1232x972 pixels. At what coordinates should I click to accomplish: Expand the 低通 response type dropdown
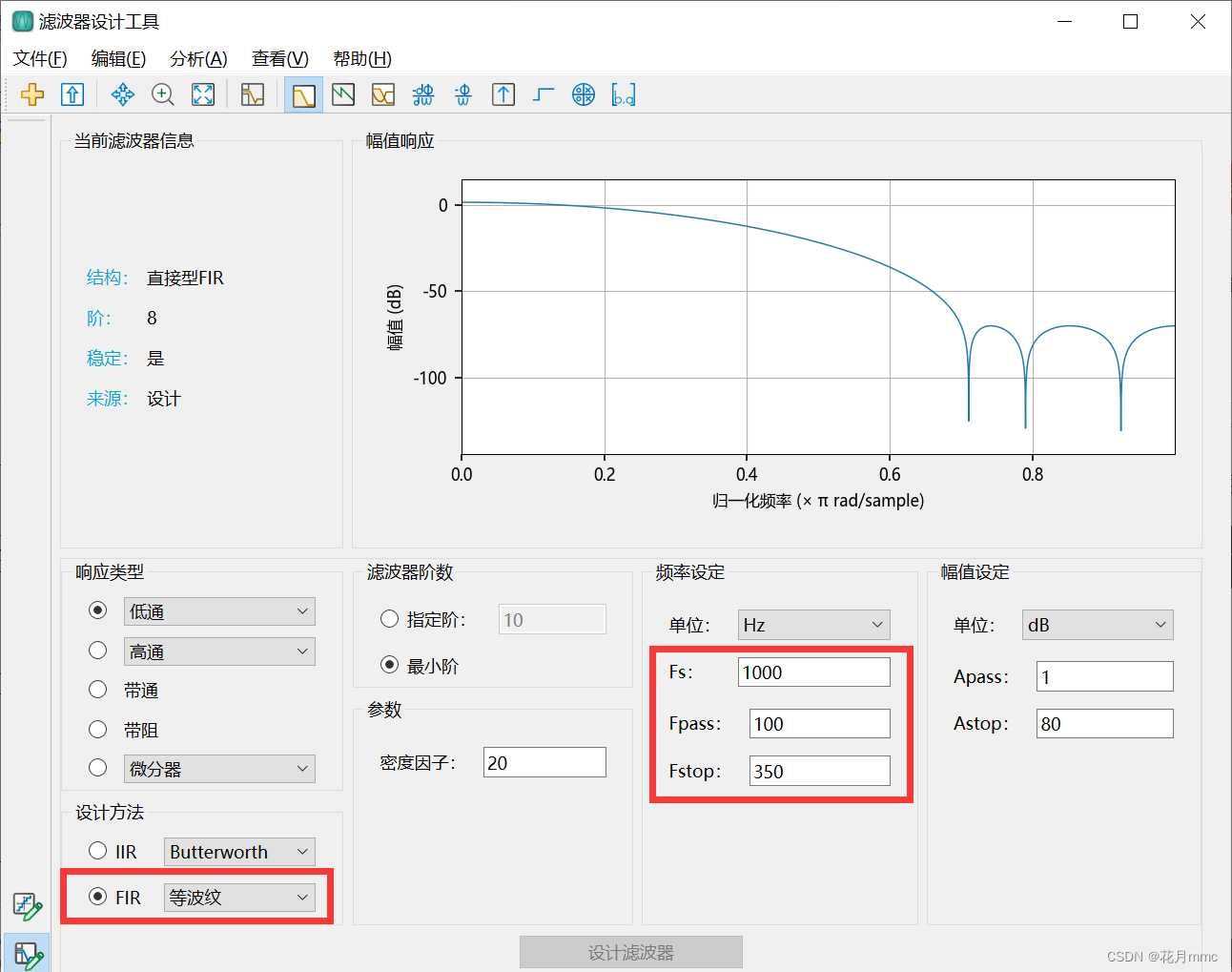(219, 611)
